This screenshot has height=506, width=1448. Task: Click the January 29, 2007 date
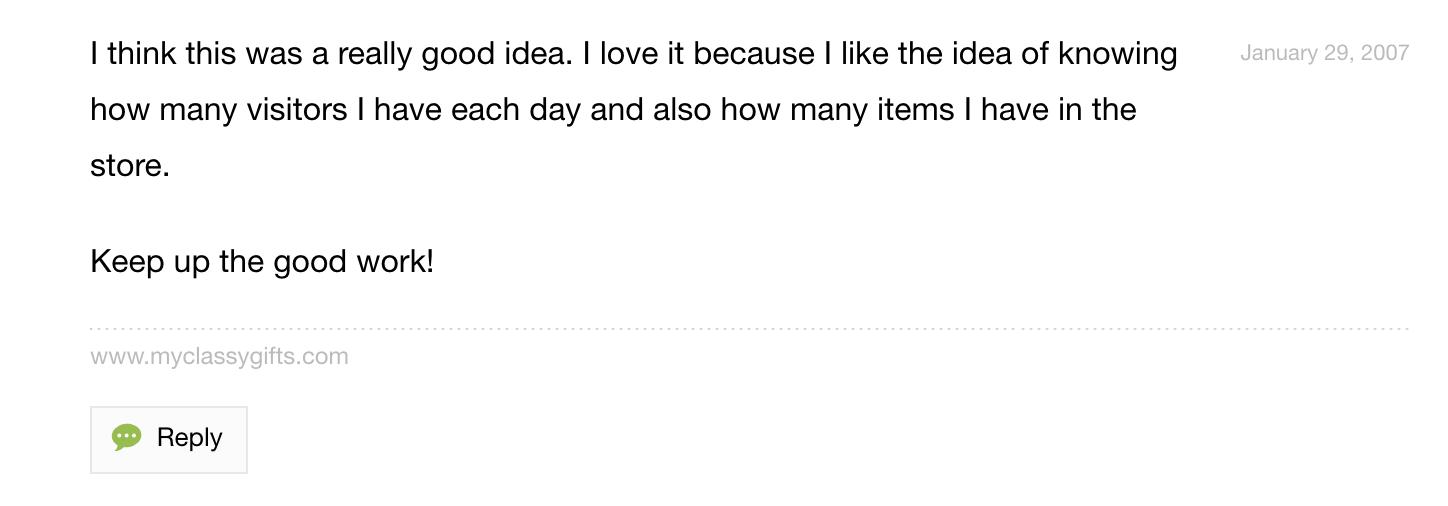tap(1324, 53)
